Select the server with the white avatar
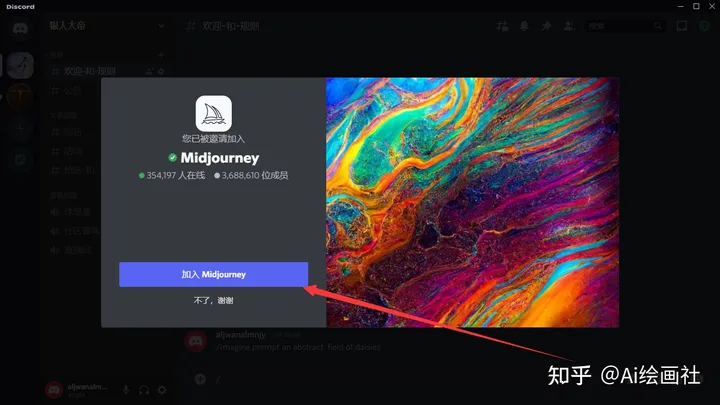The image size is (720, 405). pyautogui.click(x=20, y=65)
